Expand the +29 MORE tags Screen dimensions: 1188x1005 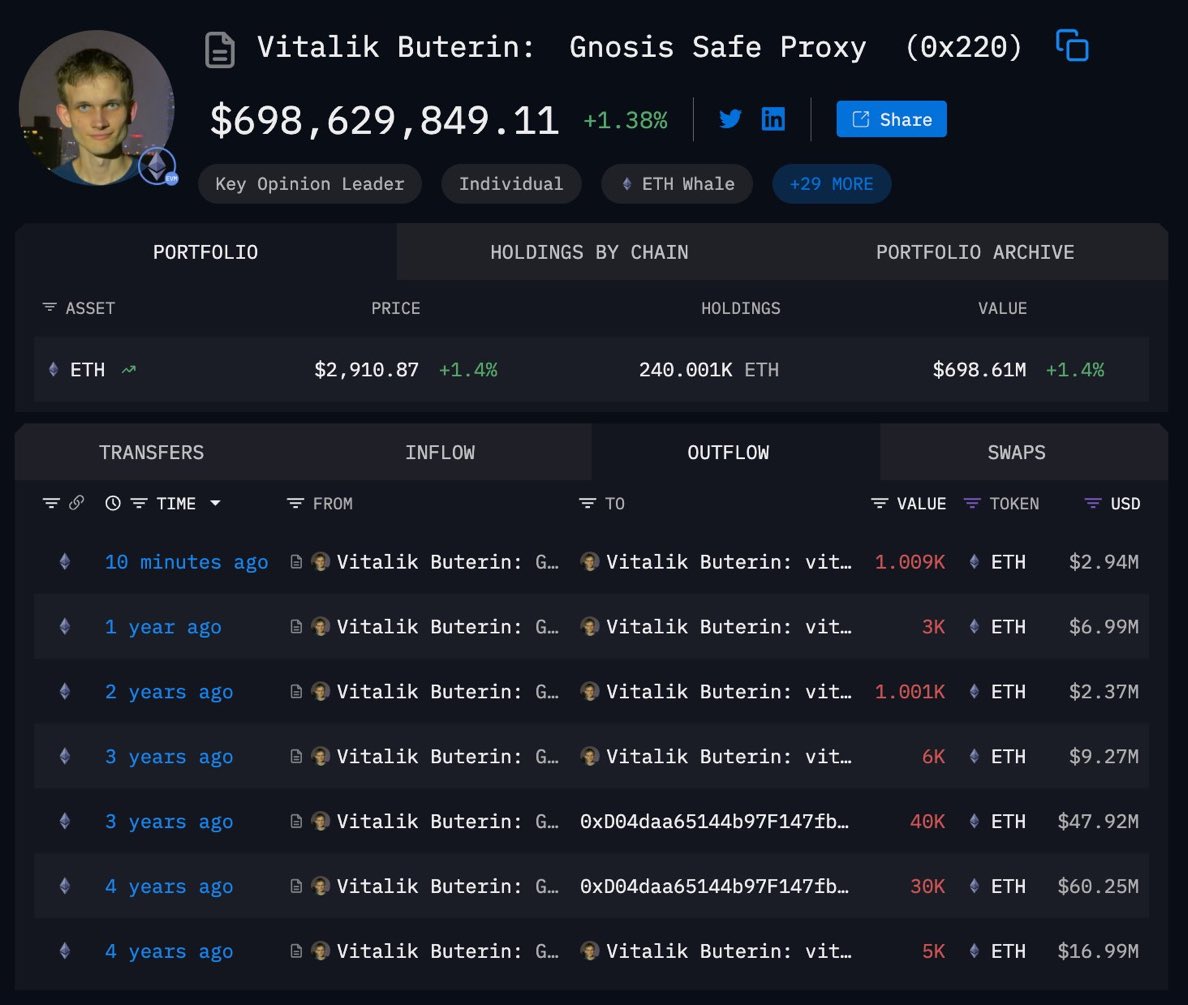(831, 183)
